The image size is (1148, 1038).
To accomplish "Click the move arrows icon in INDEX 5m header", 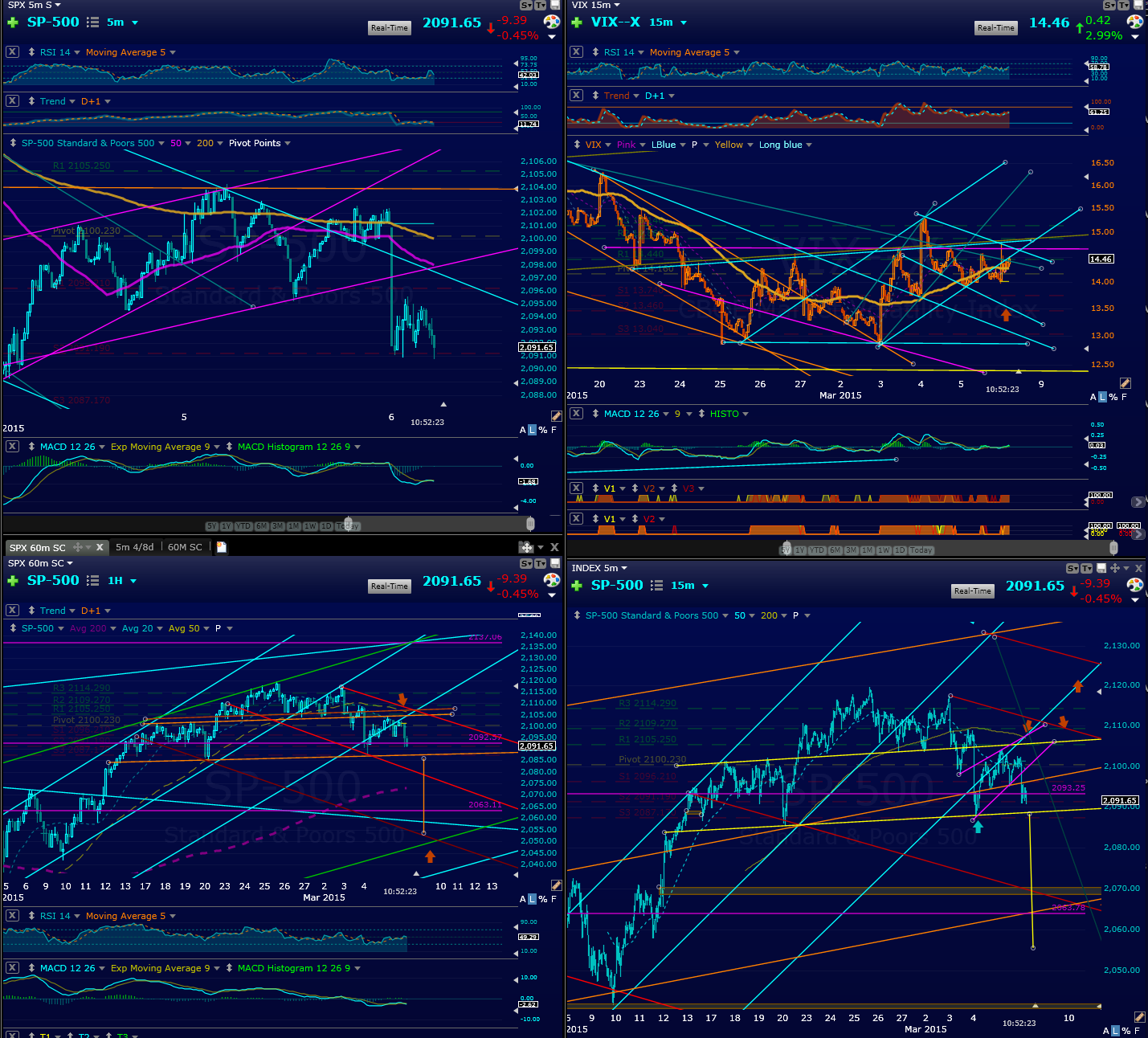I will pos(1115,569).
